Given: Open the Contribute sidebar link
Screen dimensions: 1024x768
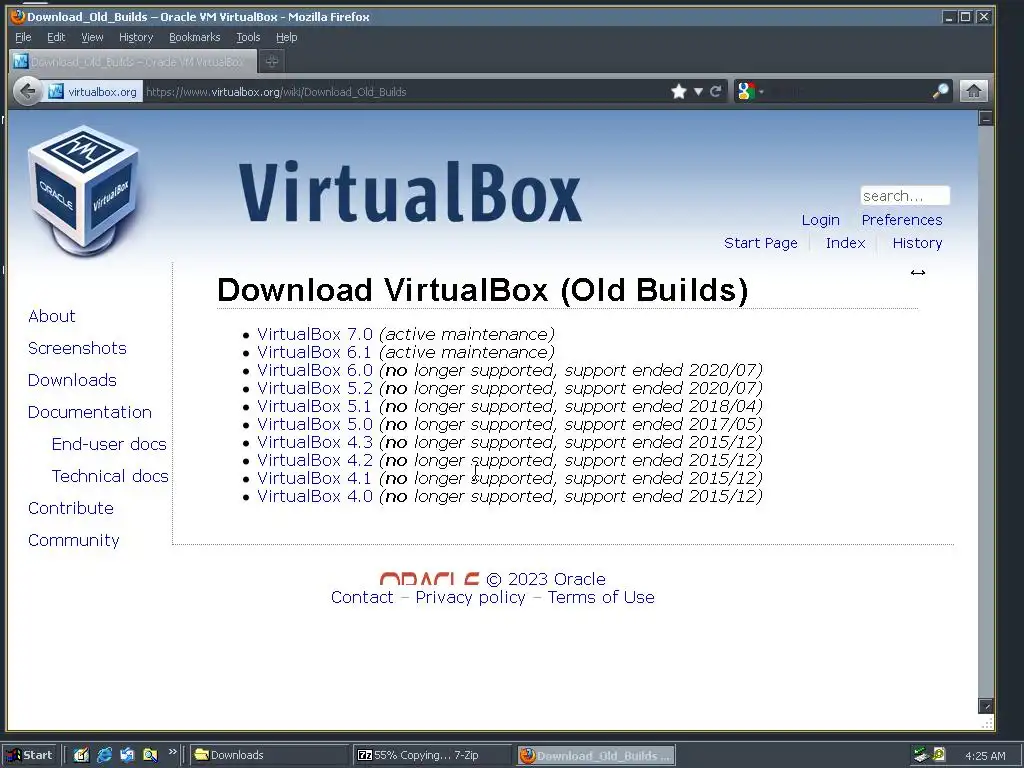Looking at the screenshot, I should click(71, 508).
